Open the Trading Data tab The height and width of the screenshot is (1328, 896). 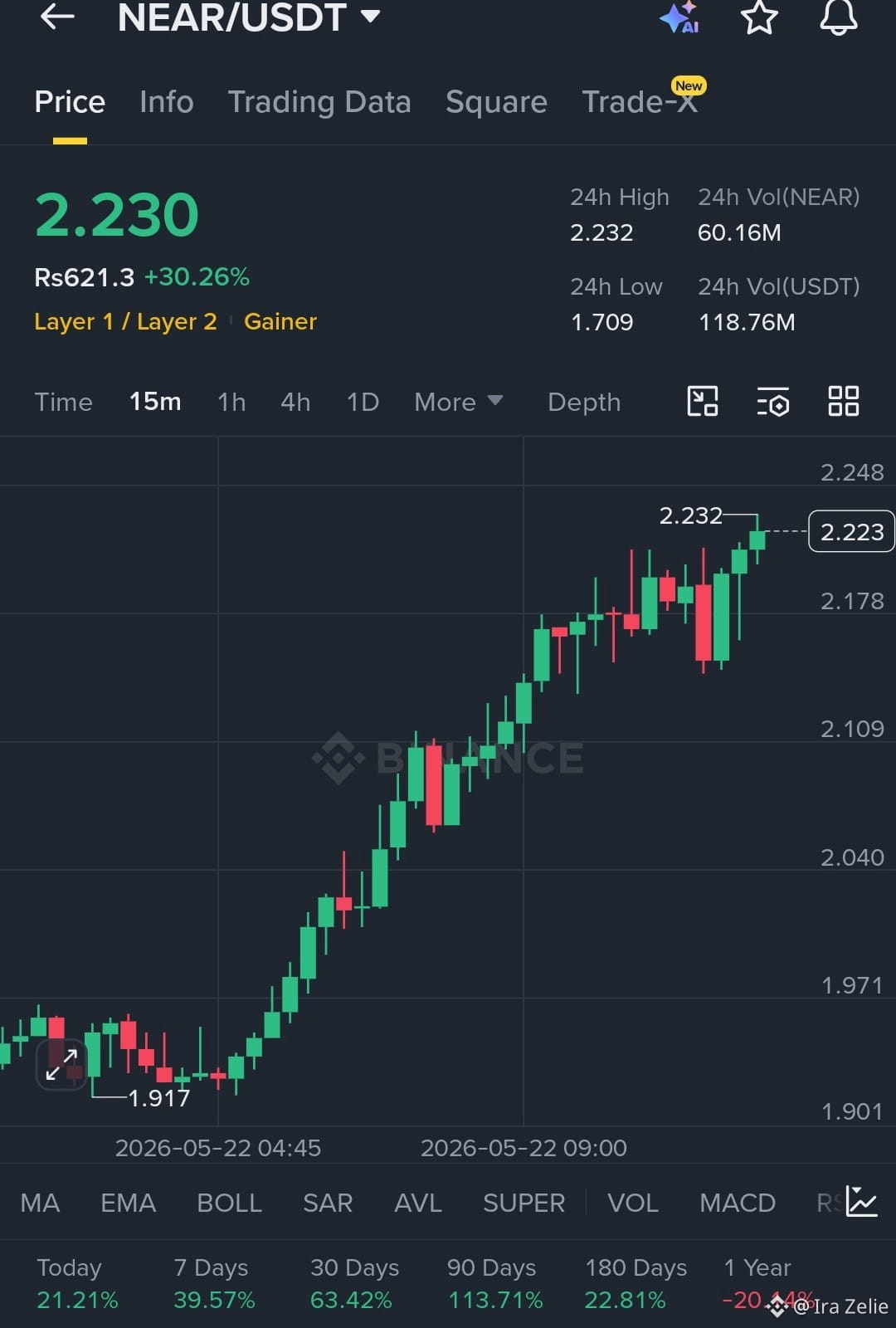click(319, 102)
